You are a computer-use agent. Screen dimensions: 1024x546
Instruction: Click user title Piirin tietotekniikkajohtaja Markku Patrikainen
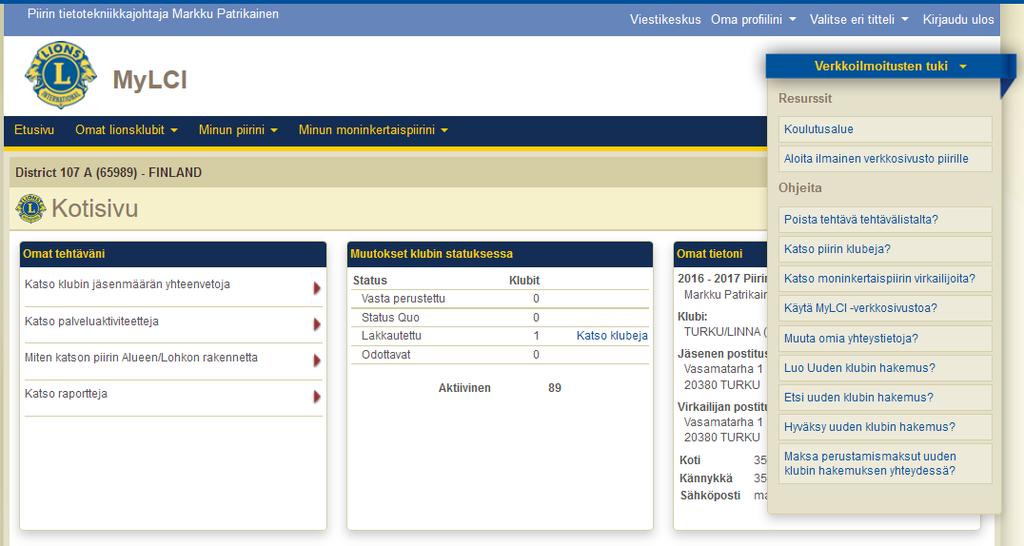(x=153, y=14)
